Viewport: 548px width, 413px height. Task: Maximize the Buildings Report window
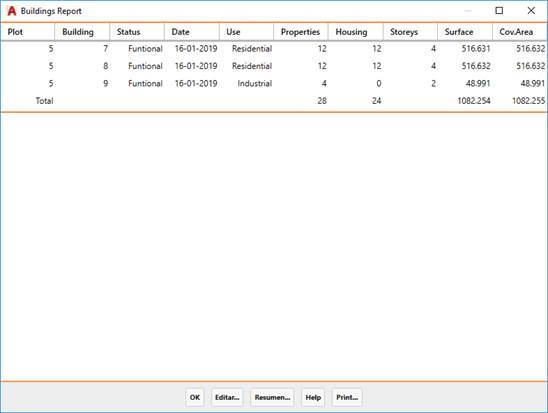(499, 11)
